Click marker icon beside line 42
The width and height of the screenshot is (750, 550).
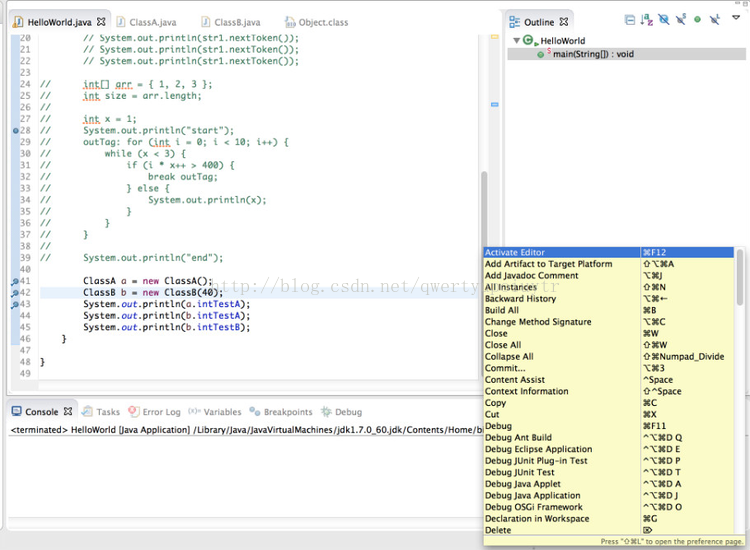[15, 293]
